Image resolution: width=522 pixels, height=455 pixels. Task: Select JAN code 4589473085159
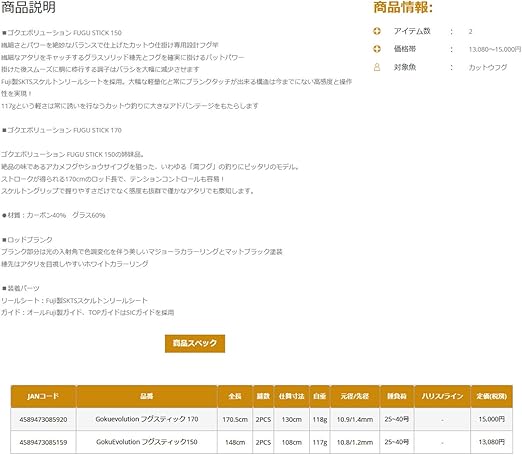pyautogui.click(x=43, y=442)
